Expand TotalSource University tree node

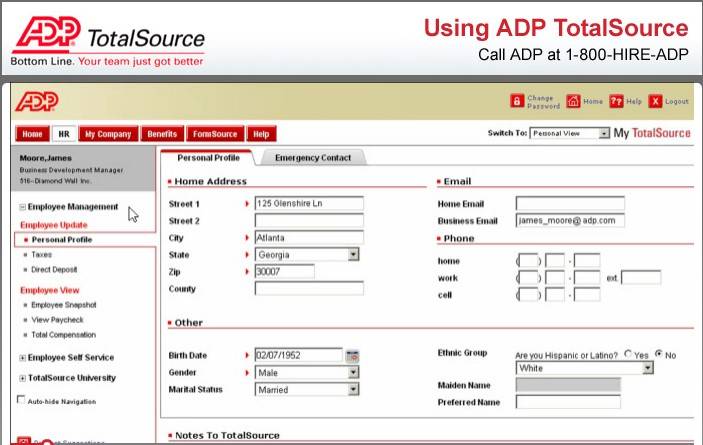click(23, 378)
